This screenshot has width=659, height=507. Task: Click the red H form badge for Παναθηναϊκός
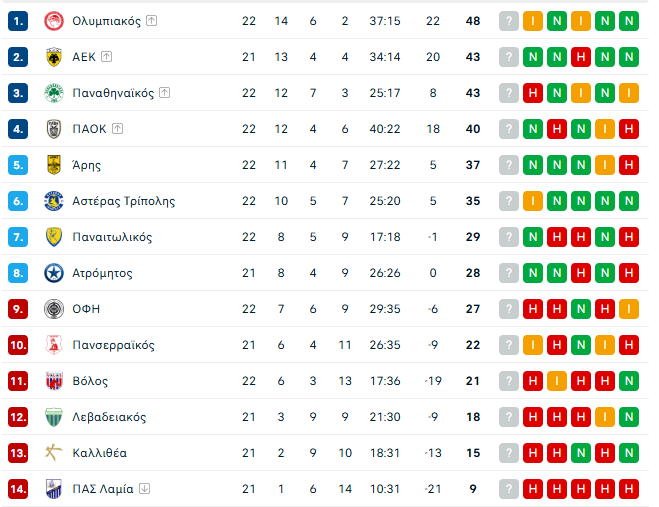tap(533, 93)
